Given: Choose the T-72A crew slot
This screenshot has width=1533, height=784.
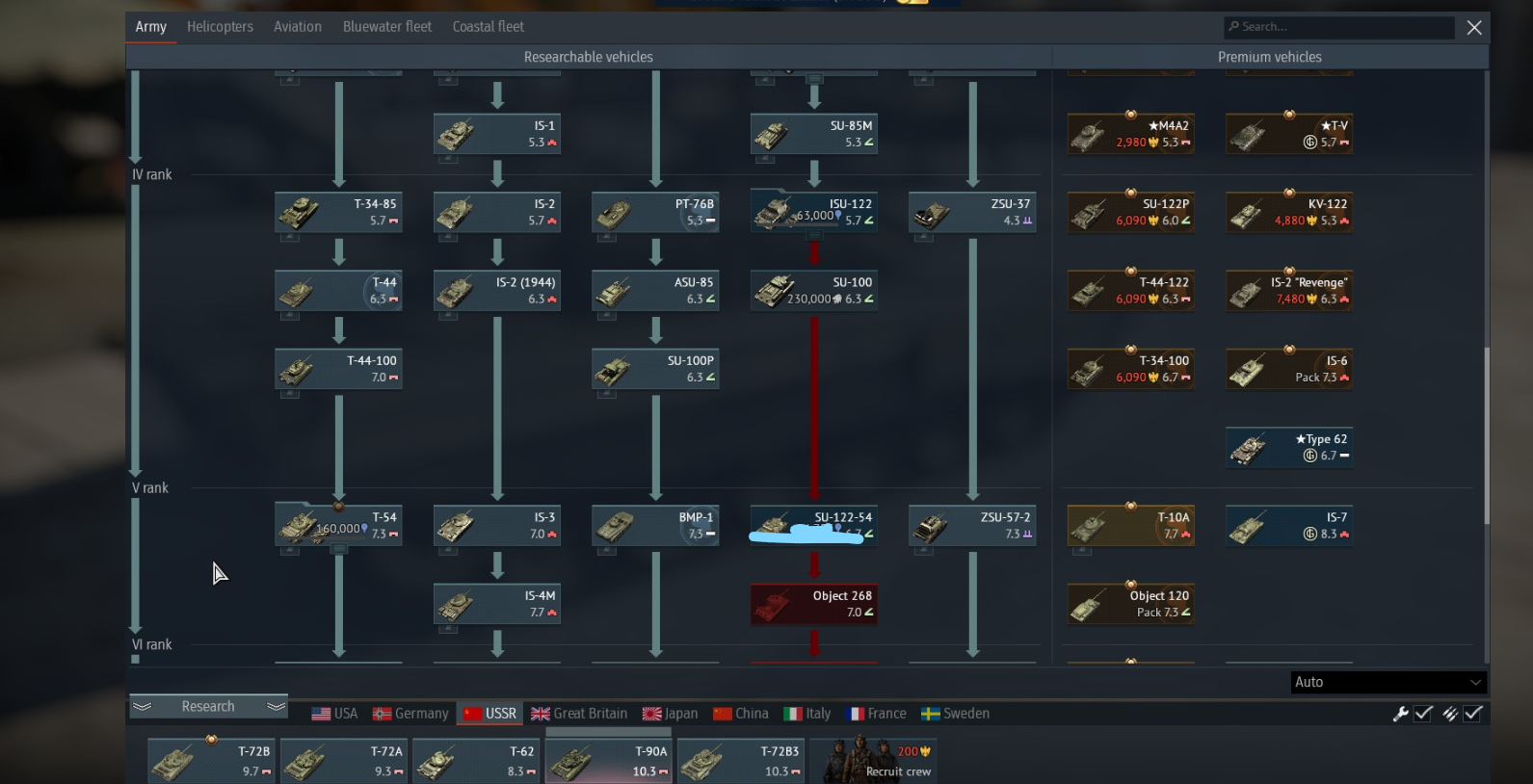Looking at the screenshot, I should pos(344,761).
